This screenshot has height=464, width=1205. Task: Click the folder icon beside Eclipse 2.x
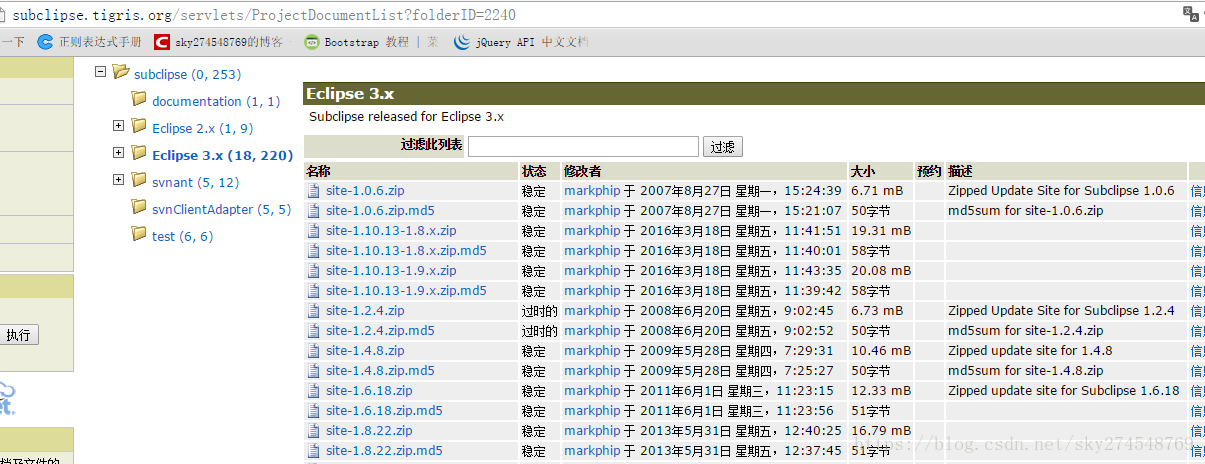(139, 126)
